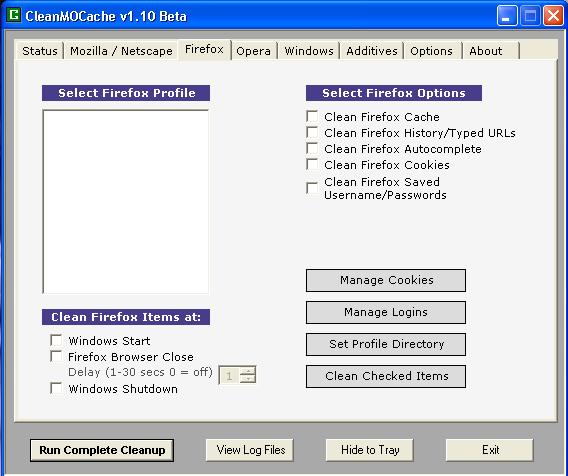This screenshot has width=568, height=476.
Task: Enable cleanup at Windows Shutdown
Action: point(56,388)
